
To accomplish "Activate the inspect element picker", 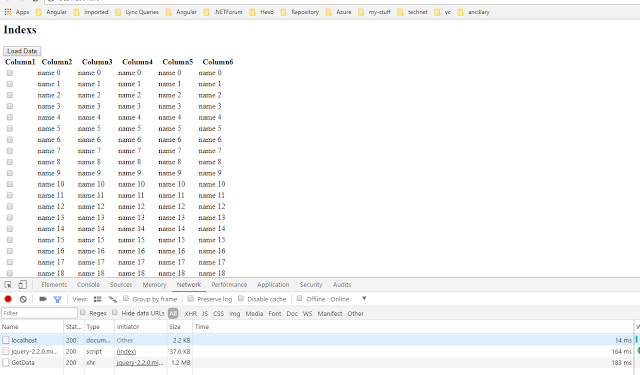I will (8, 285).
